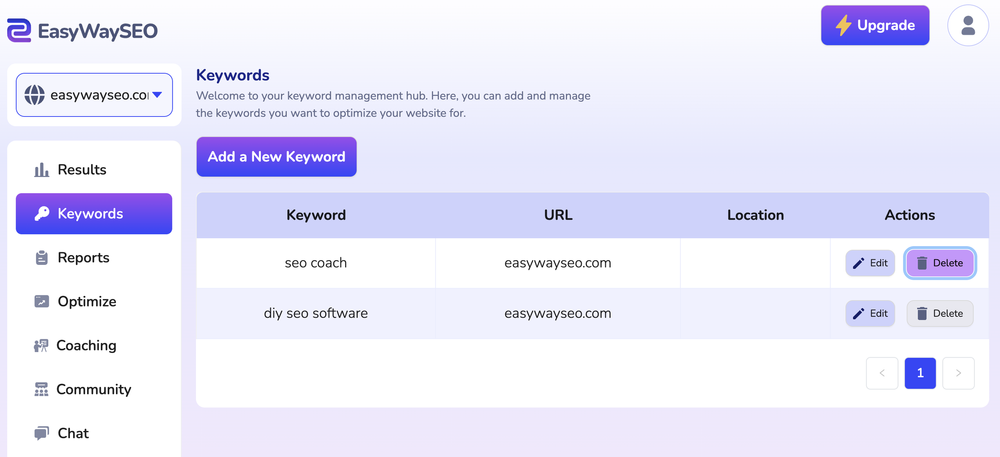The height and width of the screenshot is (457, 1000).
Task: Click the EasyWaySEO logo icon
Action: [19, 31]
